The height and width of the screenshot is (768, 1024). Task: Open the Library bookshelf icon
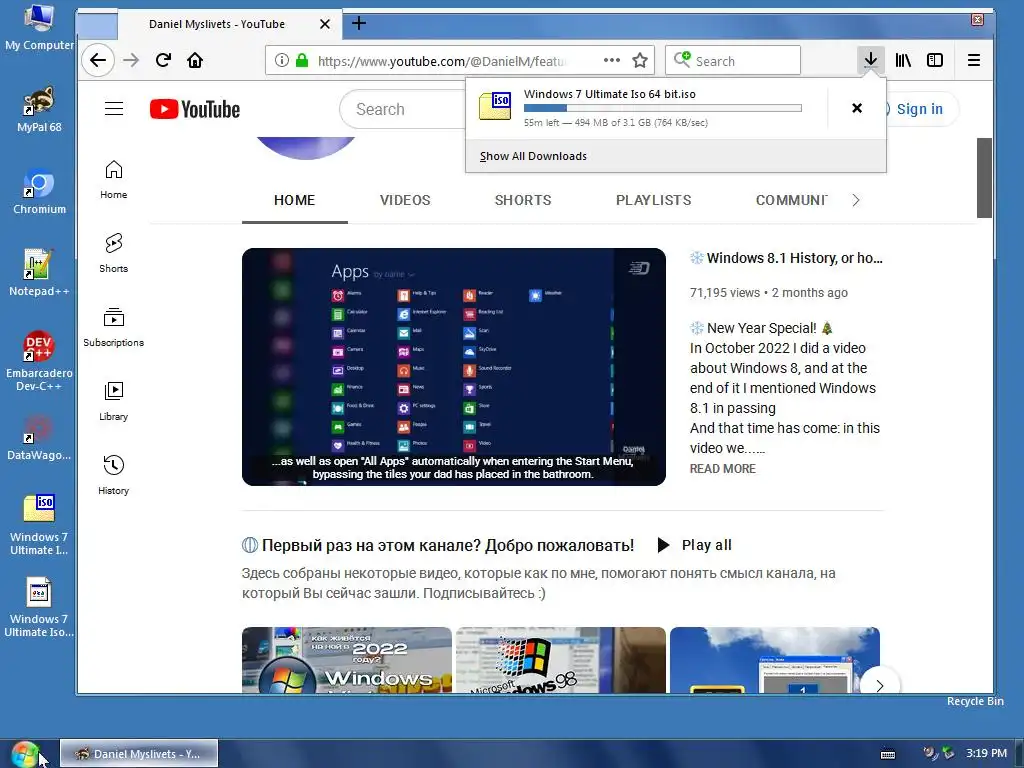pyautogui.click(x=903, y=61)
